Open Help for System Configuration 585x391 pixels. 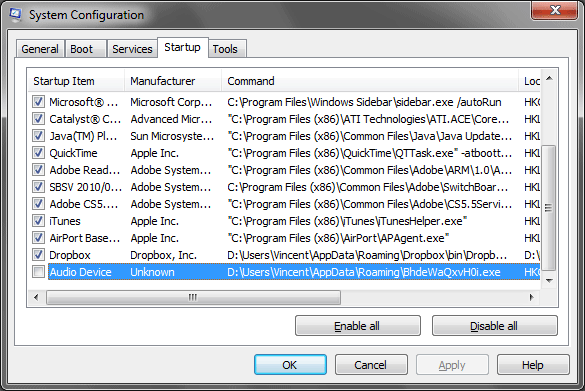coord(533,365)
